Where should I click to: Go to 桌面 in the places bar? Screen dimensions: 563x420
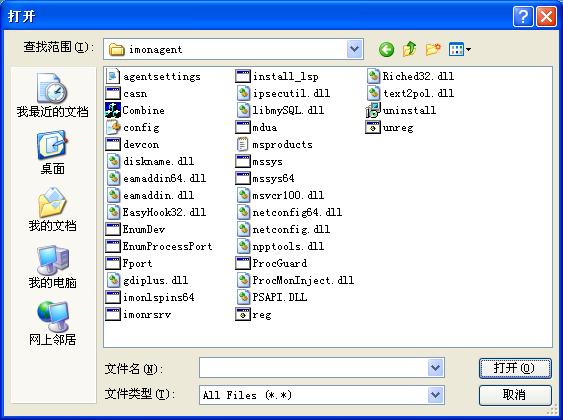[52, 153]
